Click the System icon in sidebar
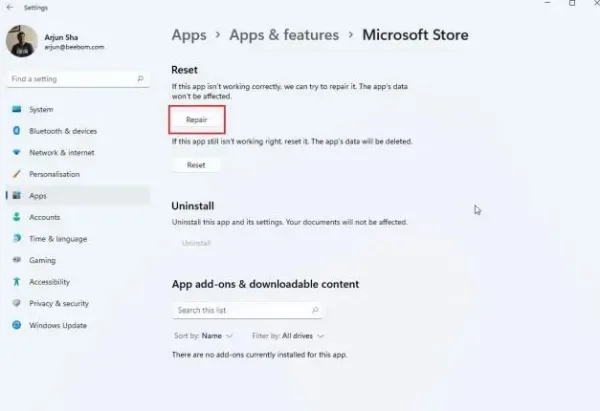The width and height of the screenshot is (600, 411). pyautogui.click(x=16, y=109)
